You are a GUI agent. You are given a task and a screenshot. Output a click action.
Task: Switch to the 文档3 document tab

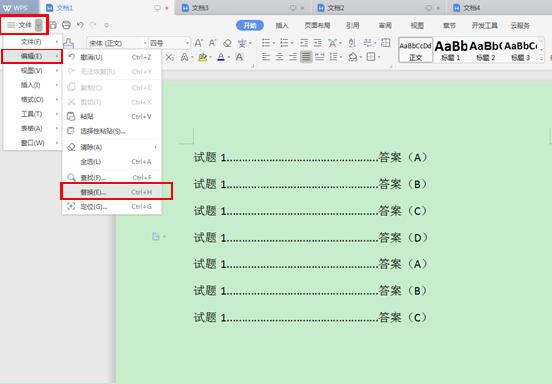point(243,8)
